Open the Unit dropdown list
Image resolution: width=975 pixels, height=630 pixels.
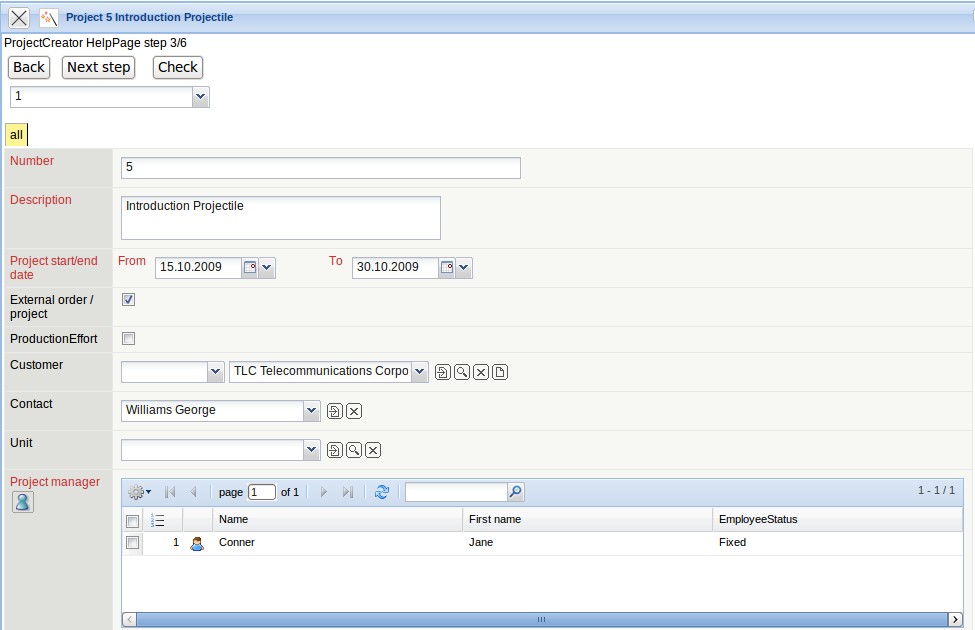pyautogui.click(x=311, y=450)
